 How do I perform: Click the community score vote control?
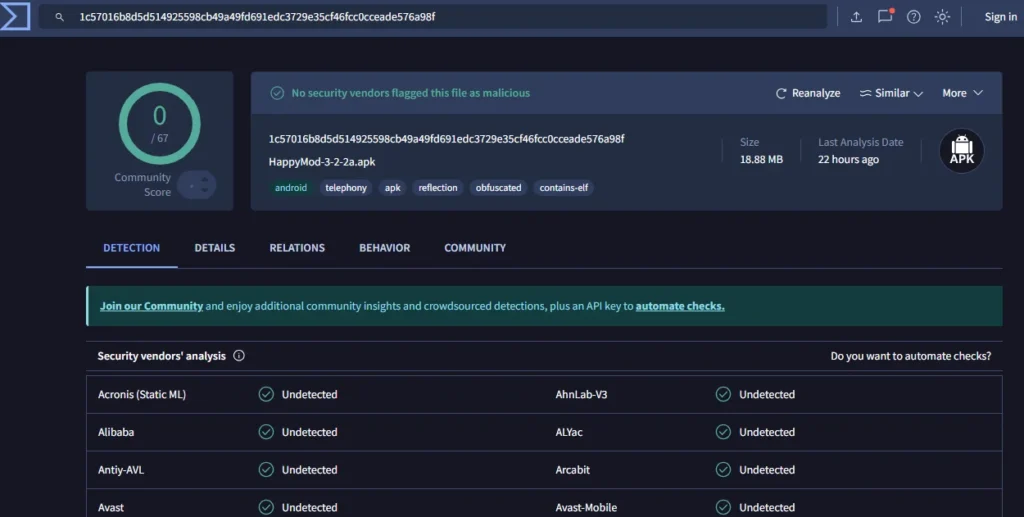coord(197,185)
